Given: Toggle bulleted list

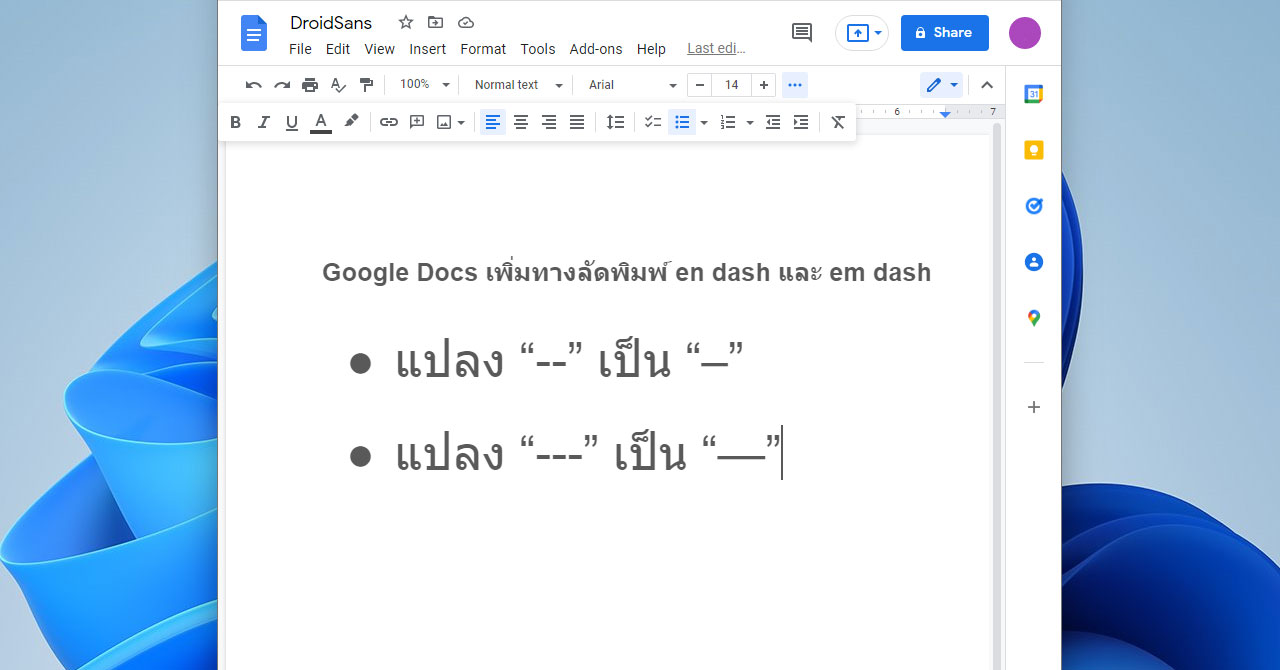Looking at the screenshot, I should (682, 122).
